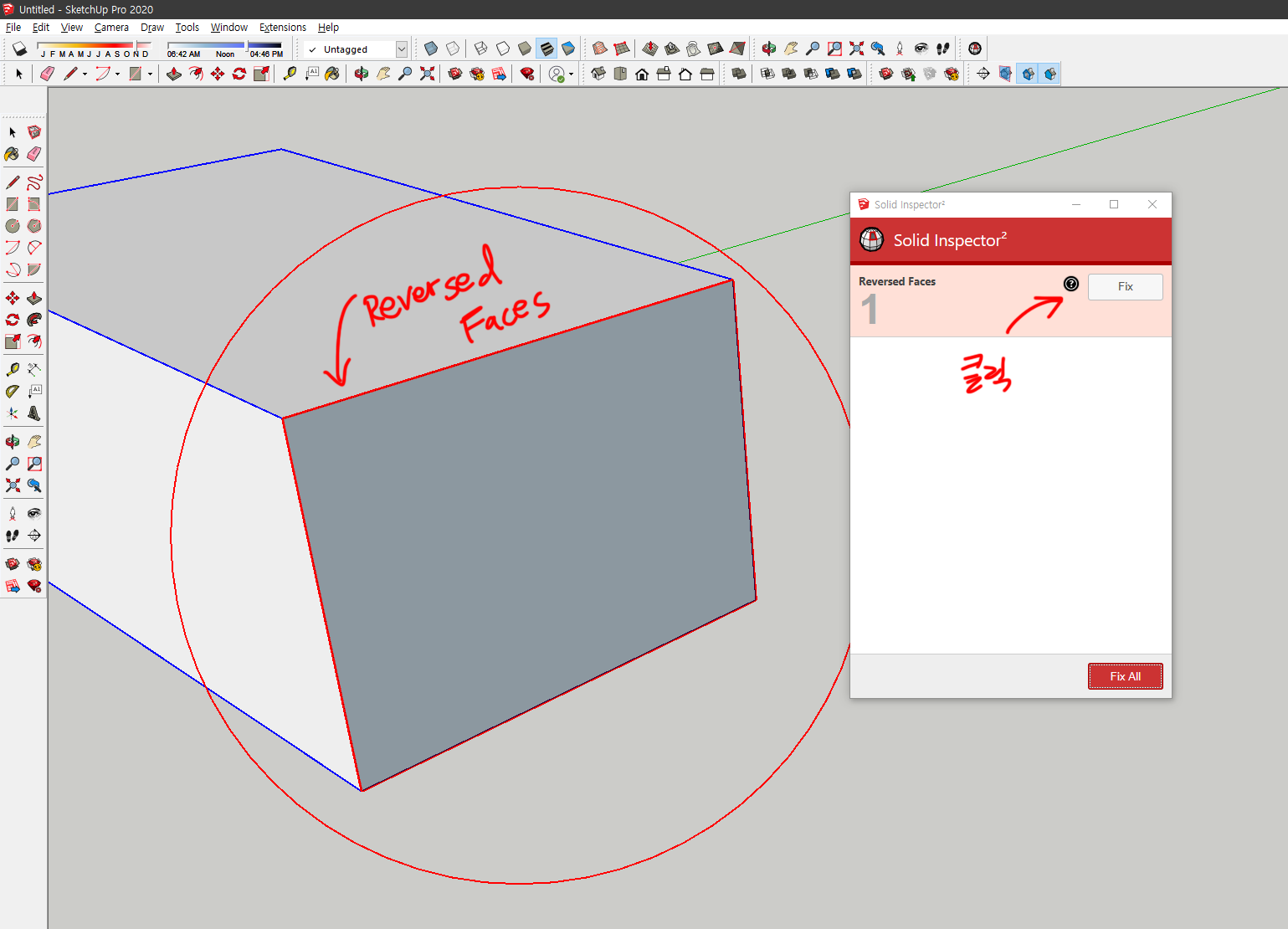
Task: Toggle Show/Hide Shadows
Action: coord(19,49)
